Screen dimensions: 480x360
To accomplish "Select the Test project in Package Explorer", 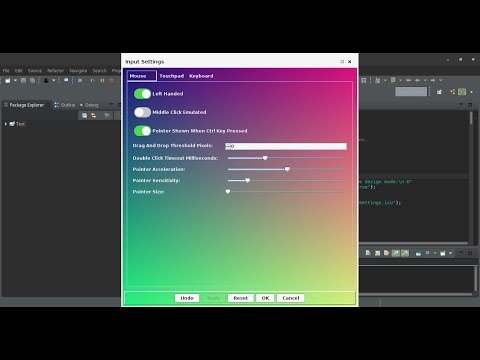I will click(17, 124).
